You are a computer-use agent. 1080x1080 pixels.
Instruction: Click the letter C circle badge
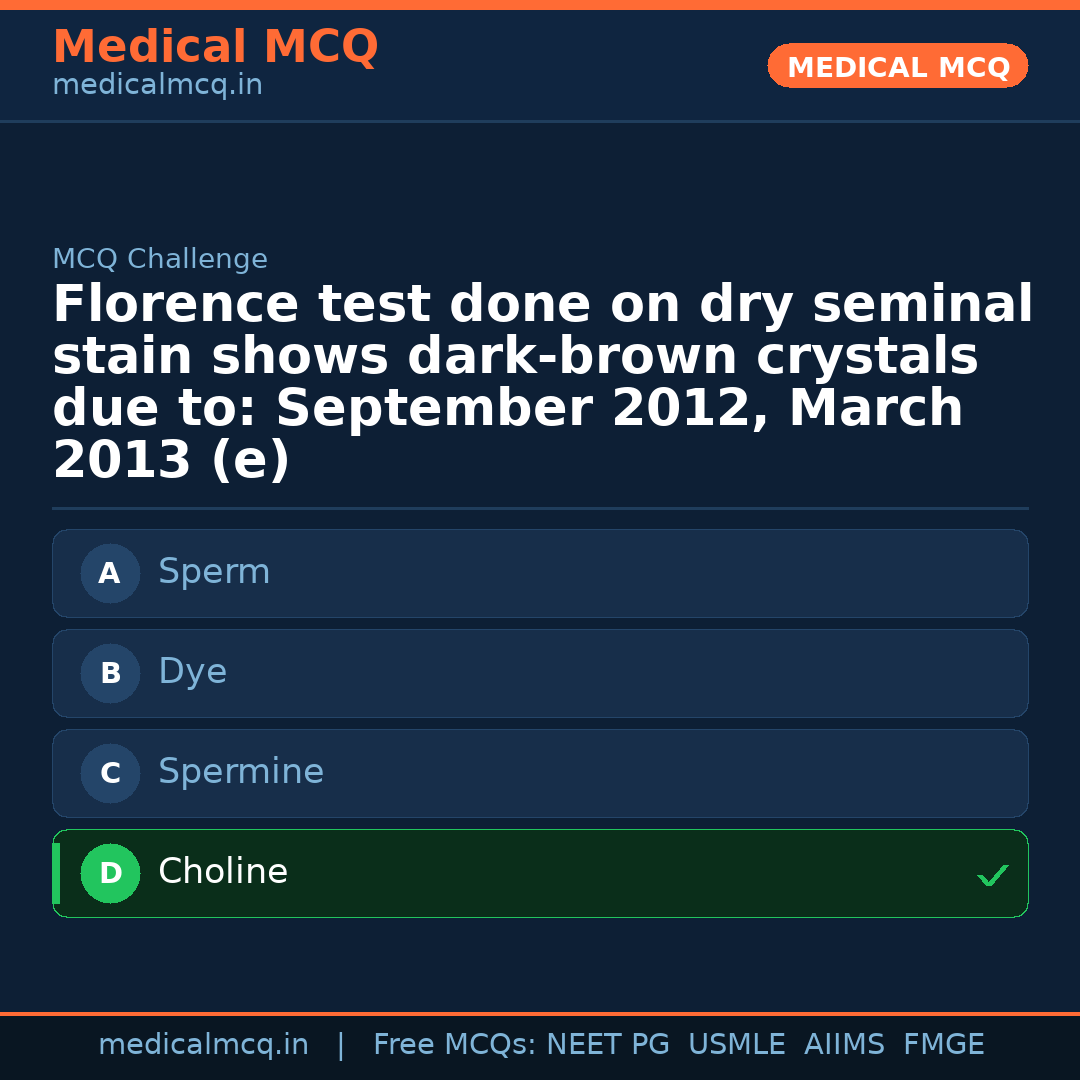coord(110,774)
